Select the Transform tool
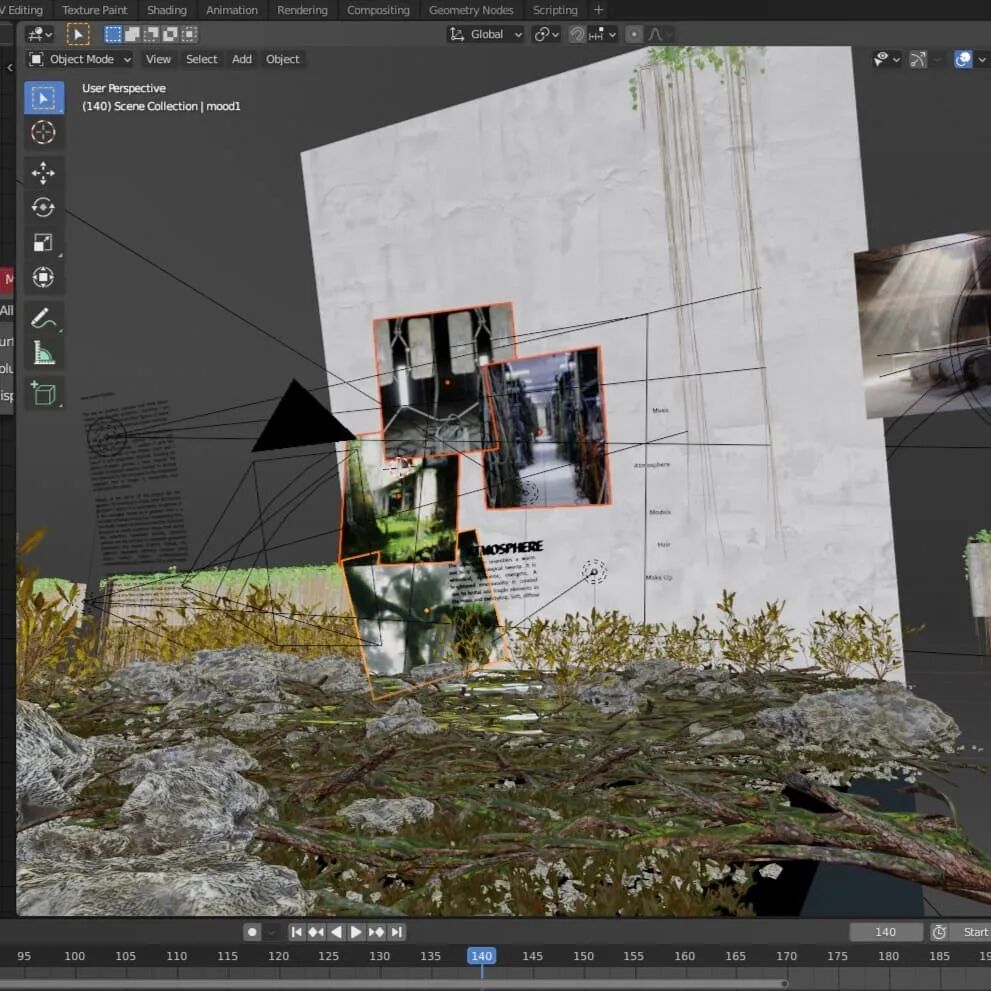 pyautogui.click(x=43, y=277)
